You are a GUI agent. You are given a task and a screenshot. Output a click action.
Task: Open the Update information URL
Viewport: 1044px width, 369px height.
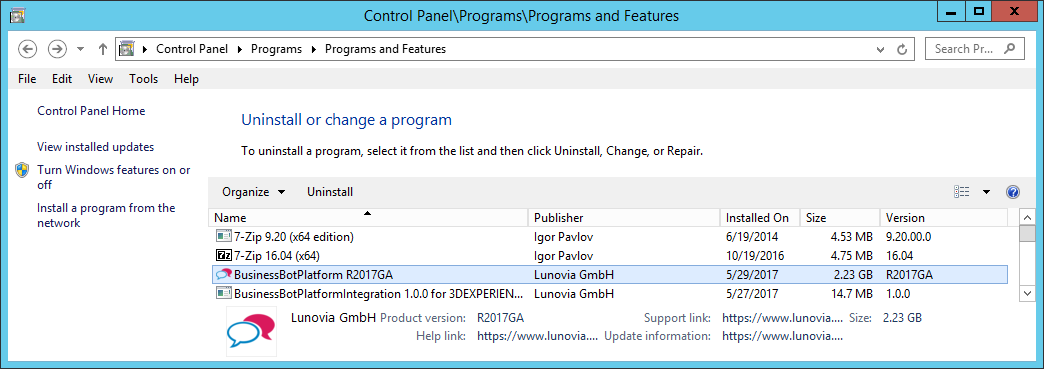coord(782,336)
